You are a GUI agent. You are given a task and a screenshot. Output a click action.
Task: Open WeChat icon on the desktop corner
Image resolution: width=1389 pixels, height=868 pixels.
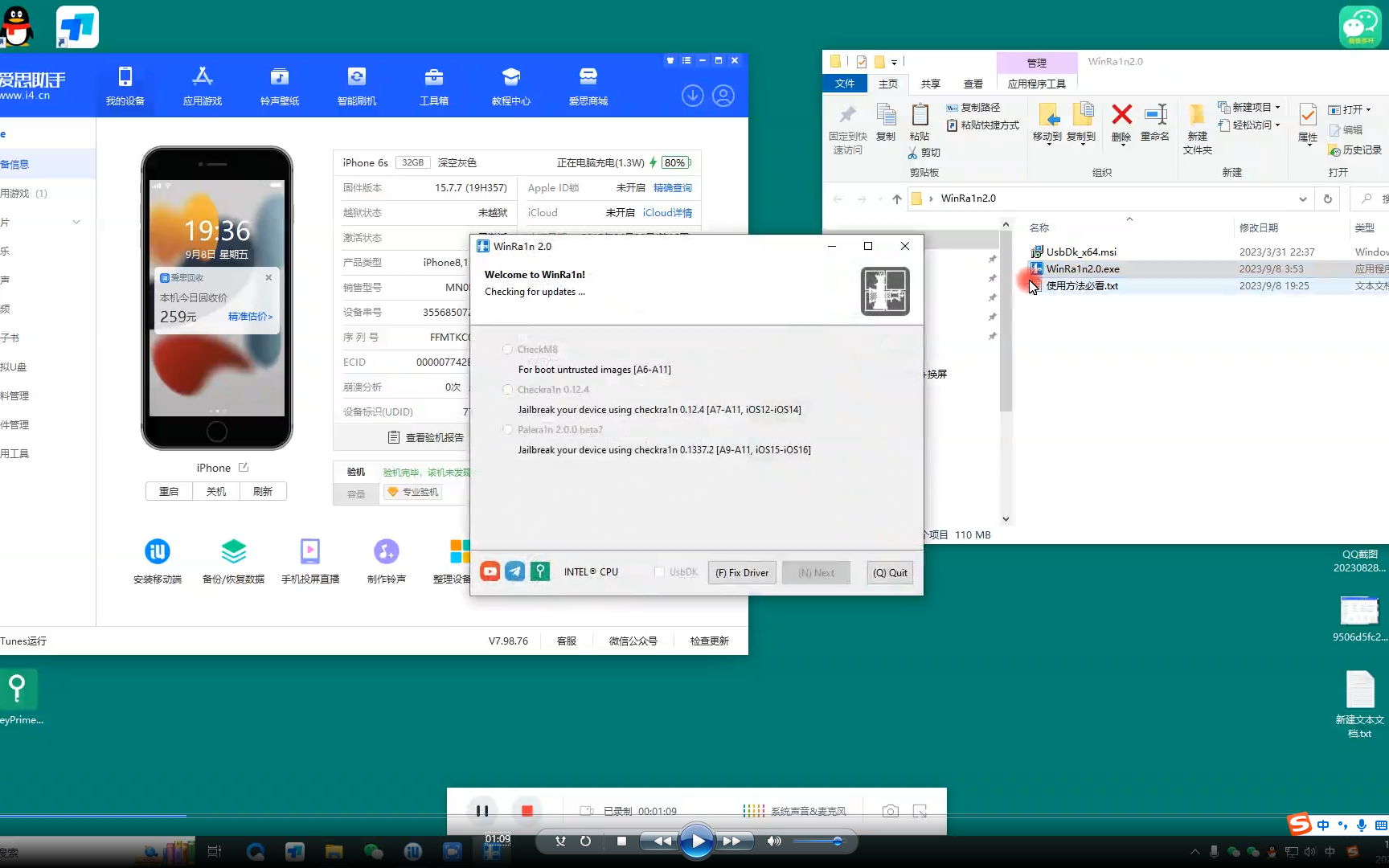pyautogui.click(x=1360, y=27)
